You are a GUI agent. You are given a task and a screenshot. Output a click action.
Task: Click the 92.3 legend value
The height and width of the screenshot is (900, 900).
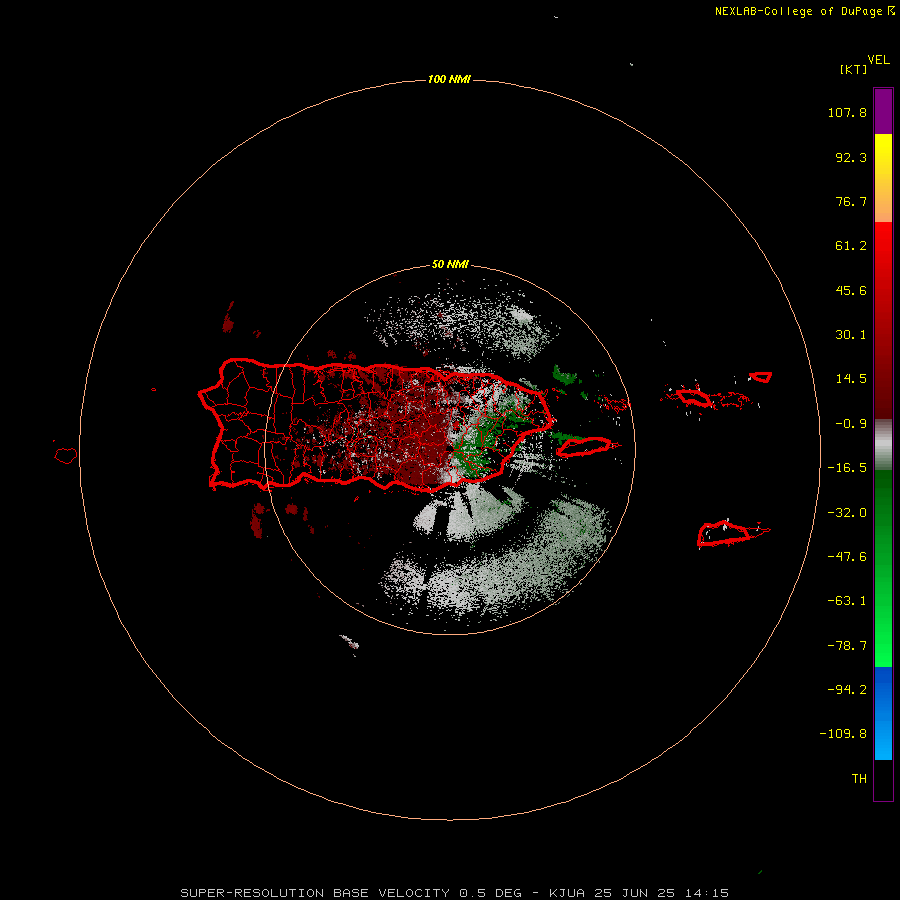[851, 157]
